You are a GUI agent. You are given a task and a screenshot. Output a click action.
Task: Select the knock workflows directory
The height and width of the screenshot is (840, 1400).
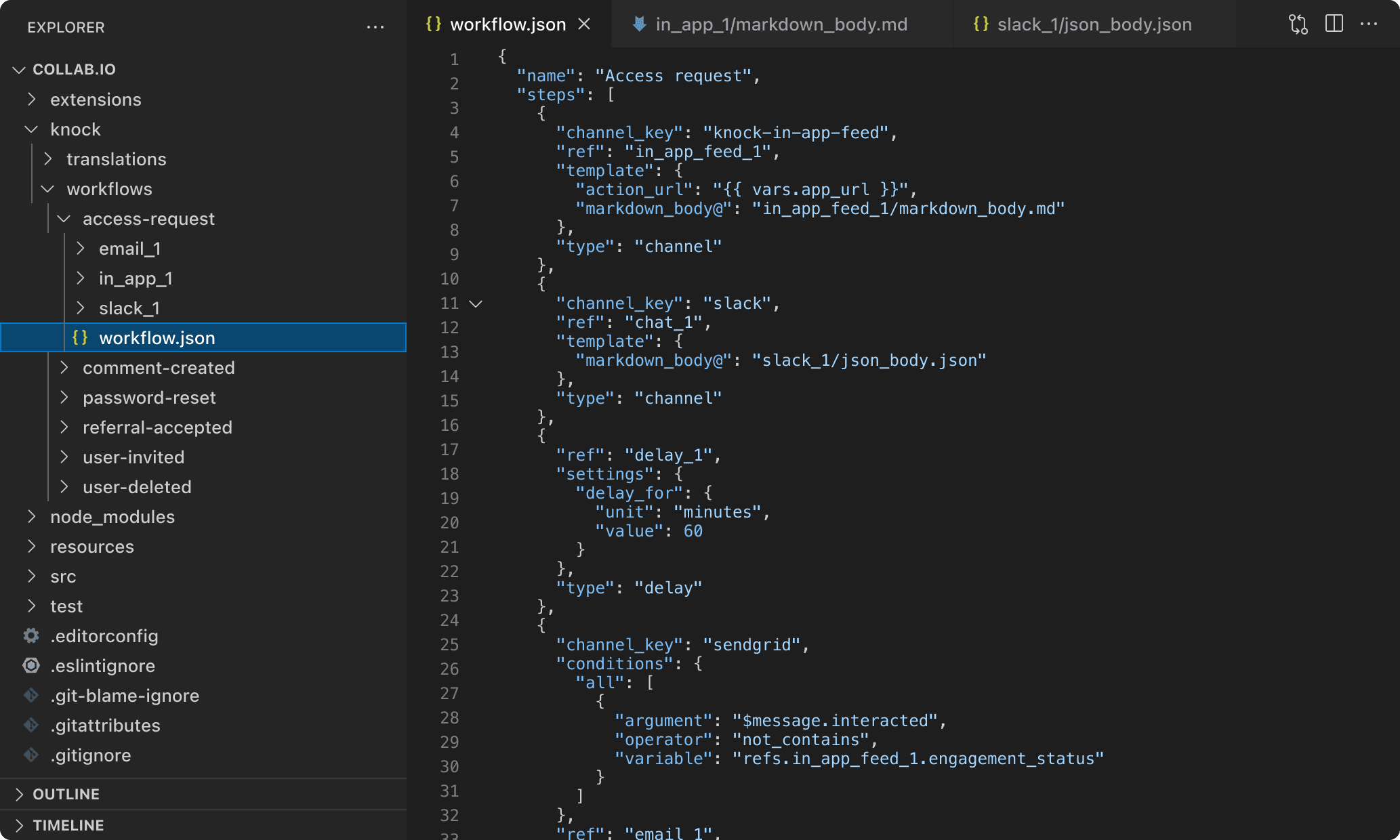point(110,188)
